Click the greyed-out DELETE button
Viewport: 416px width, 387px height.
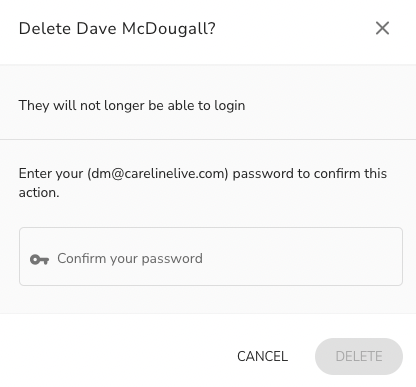click(x=359, y=356)
